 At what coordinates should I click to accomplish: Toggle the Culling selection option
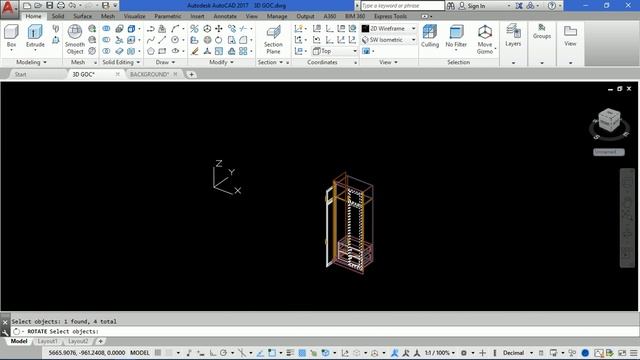click(x=430, y=36)
